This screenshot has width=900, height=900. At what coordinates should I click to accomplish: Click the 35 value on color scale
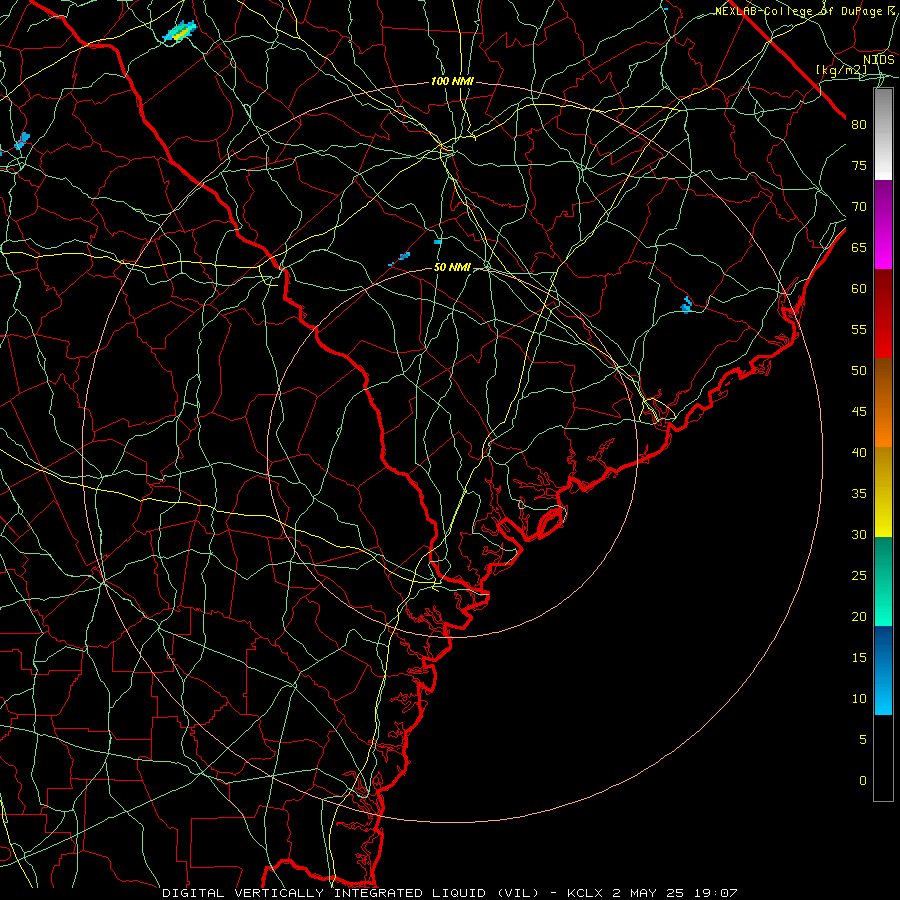859,494
